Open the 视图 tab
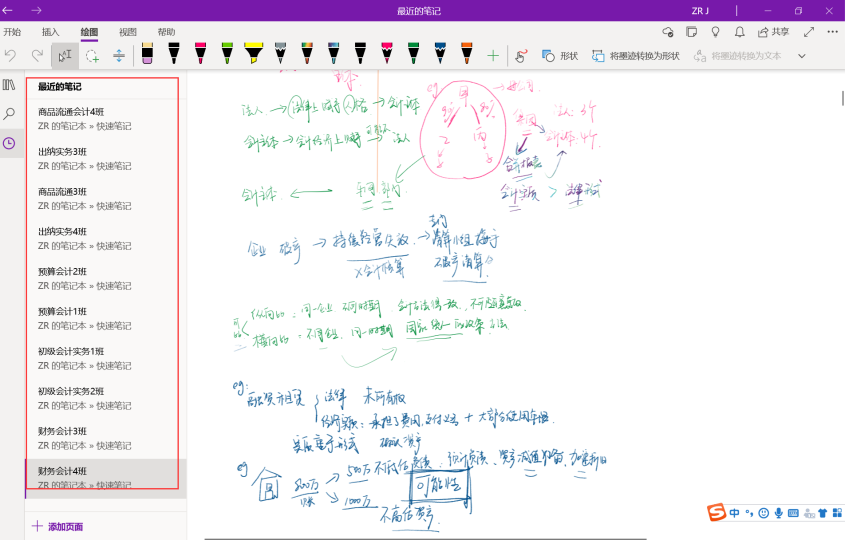Screen dimensions: 845x540 128,32
